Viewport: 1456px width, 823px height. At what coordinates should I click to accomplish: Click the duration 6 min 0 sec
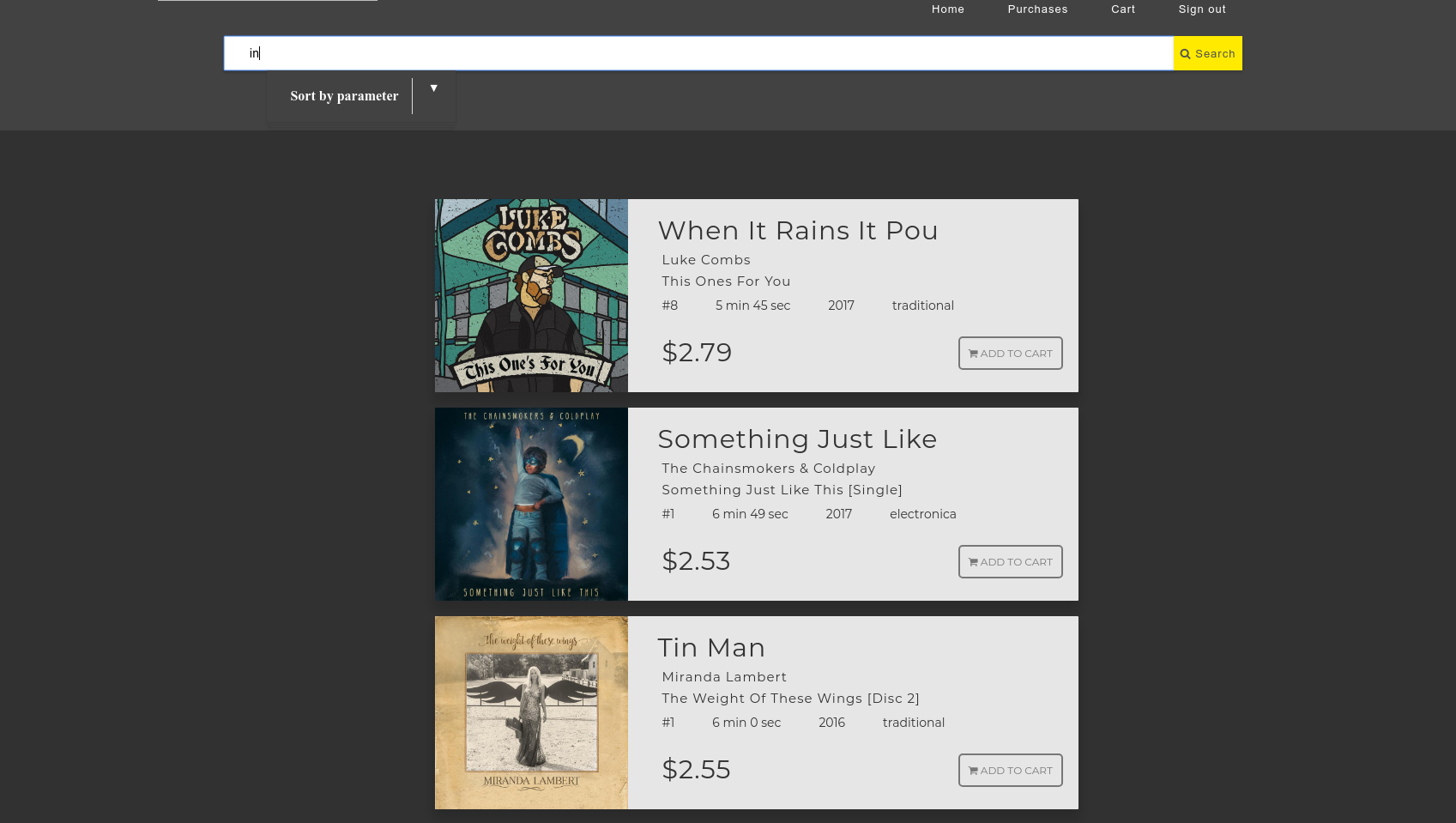coord(746,723)
